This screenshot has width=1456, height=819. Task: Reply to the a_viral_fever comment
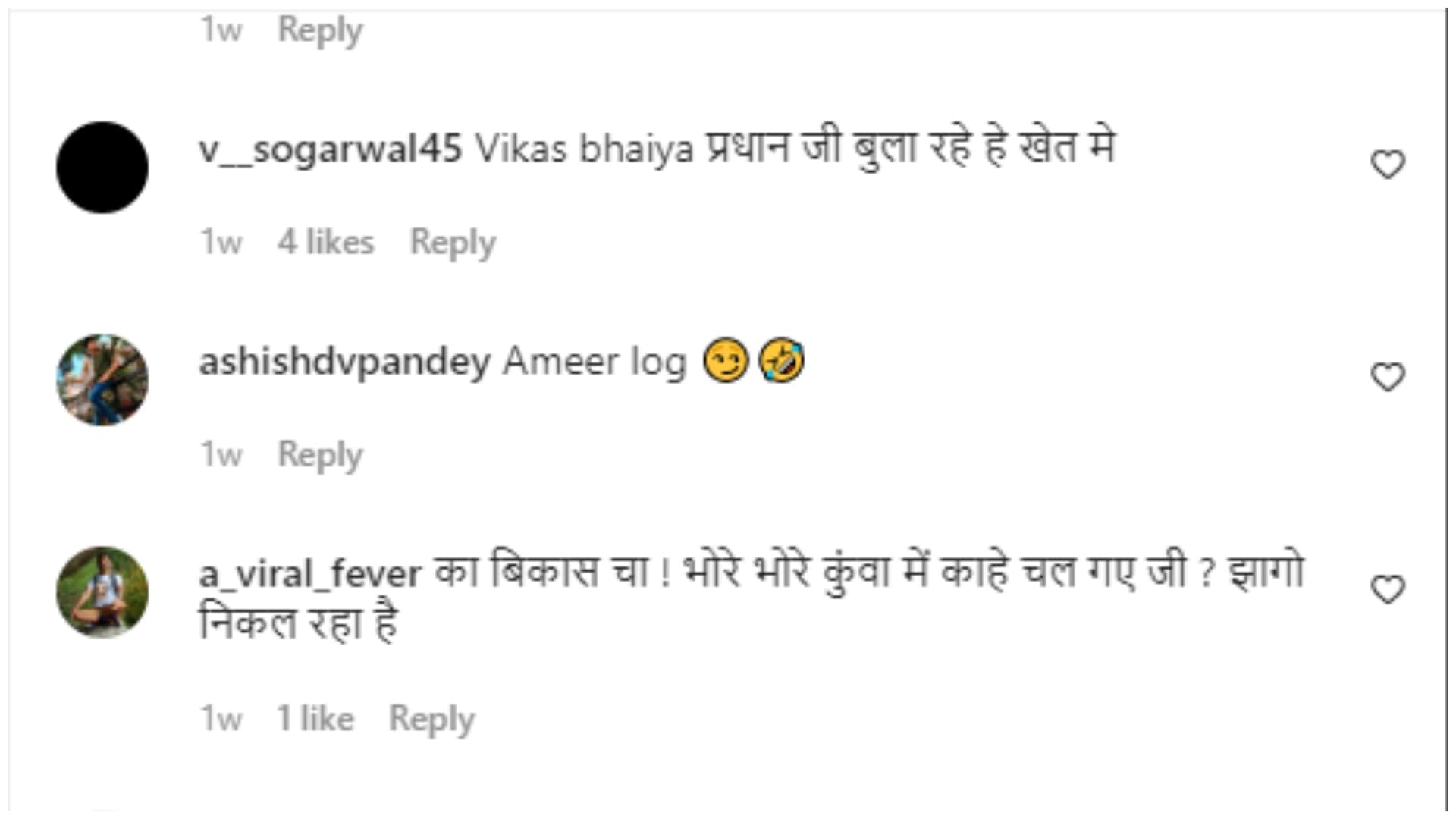tap(431, 718)
